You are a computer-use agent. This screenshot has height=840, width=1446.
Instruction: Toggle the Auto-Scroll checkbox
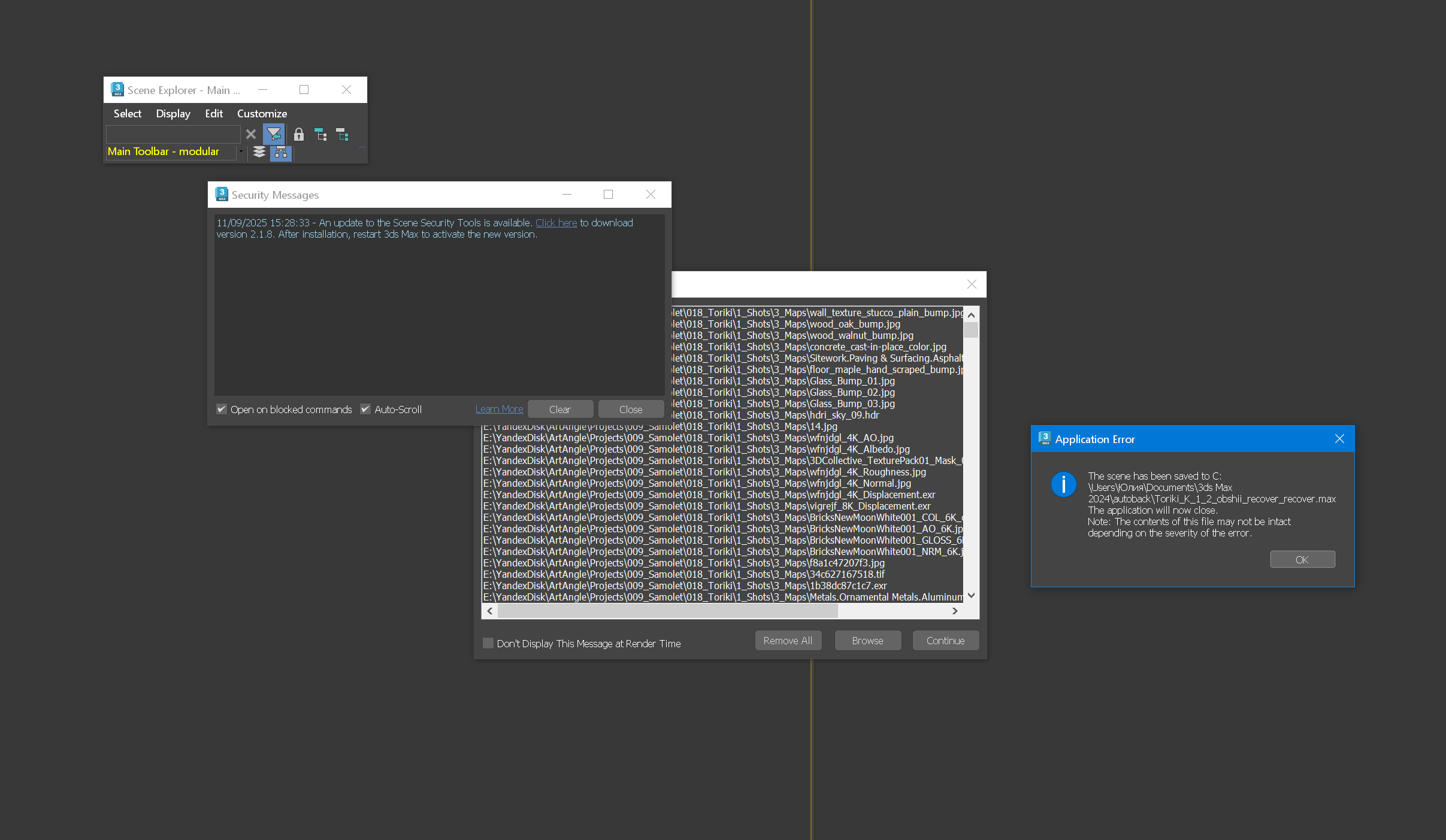(x=365, y=409)
